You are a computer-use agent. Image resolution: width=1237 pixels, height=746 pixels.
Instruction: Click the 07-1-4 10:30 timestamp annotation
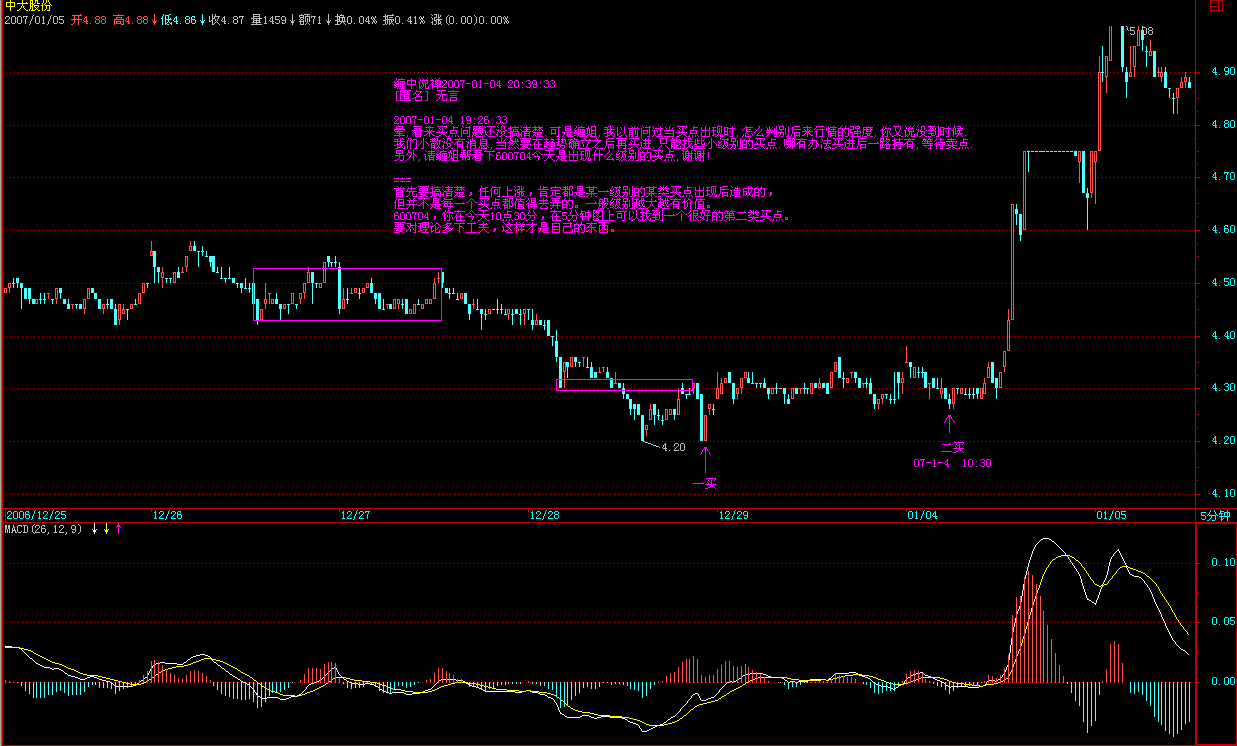[x=952, y=463]
